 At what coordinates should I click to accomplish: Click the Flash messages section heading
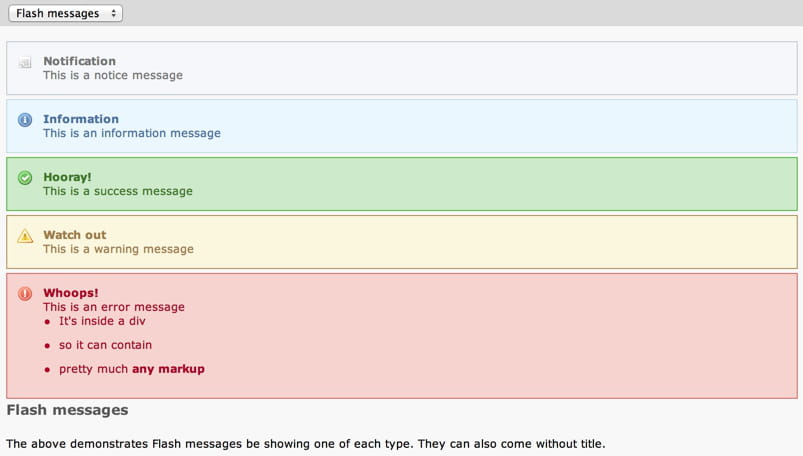[x=67, y=410]
